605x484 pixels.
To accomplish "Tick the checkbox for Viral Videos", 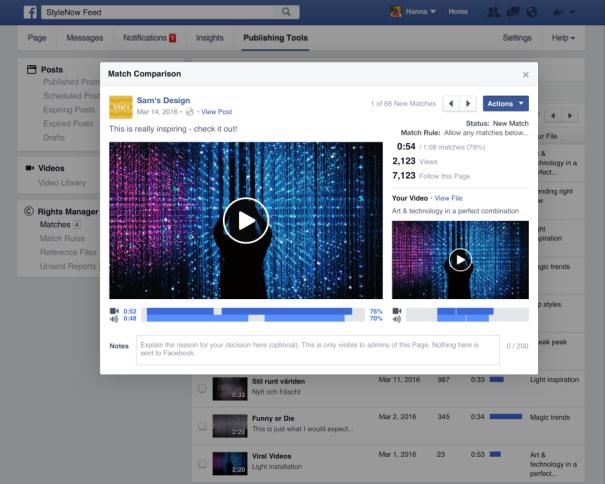I will pyautogui.click(x=202, y=461).
